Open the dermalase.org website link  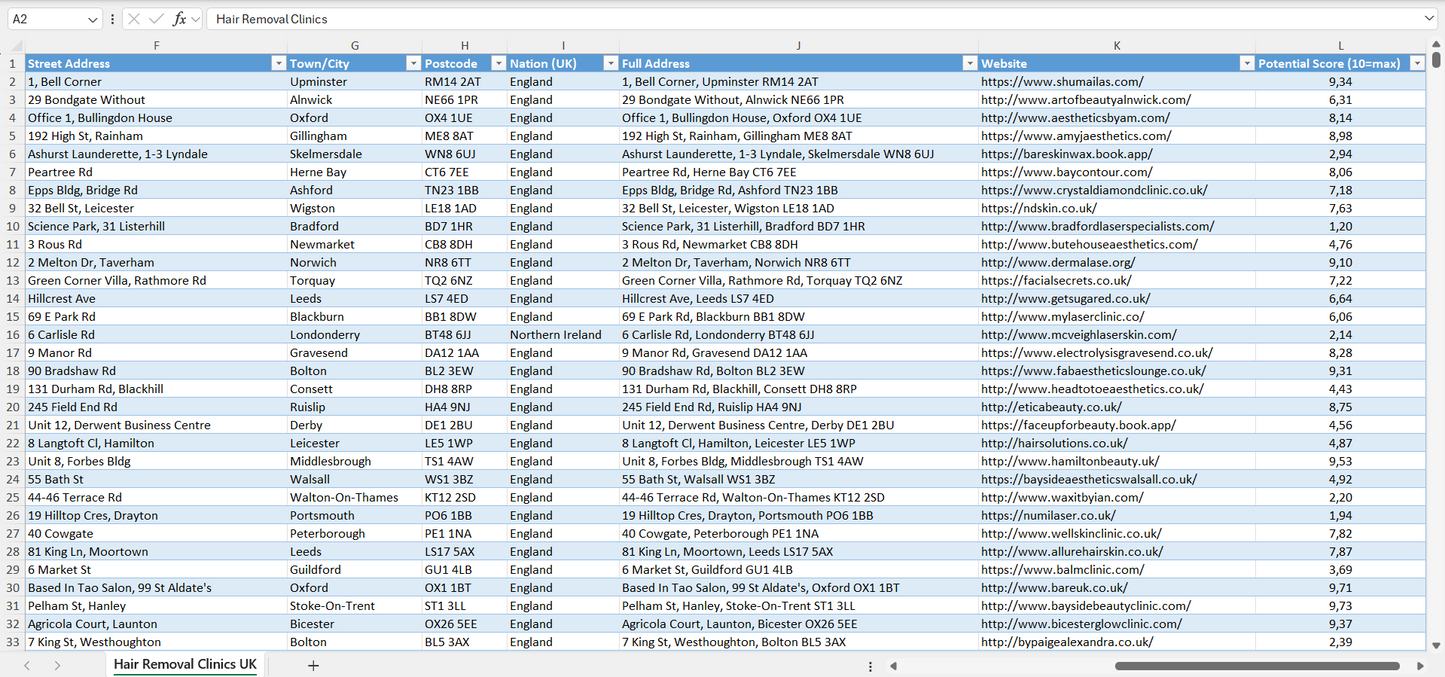pos(1059,263)
